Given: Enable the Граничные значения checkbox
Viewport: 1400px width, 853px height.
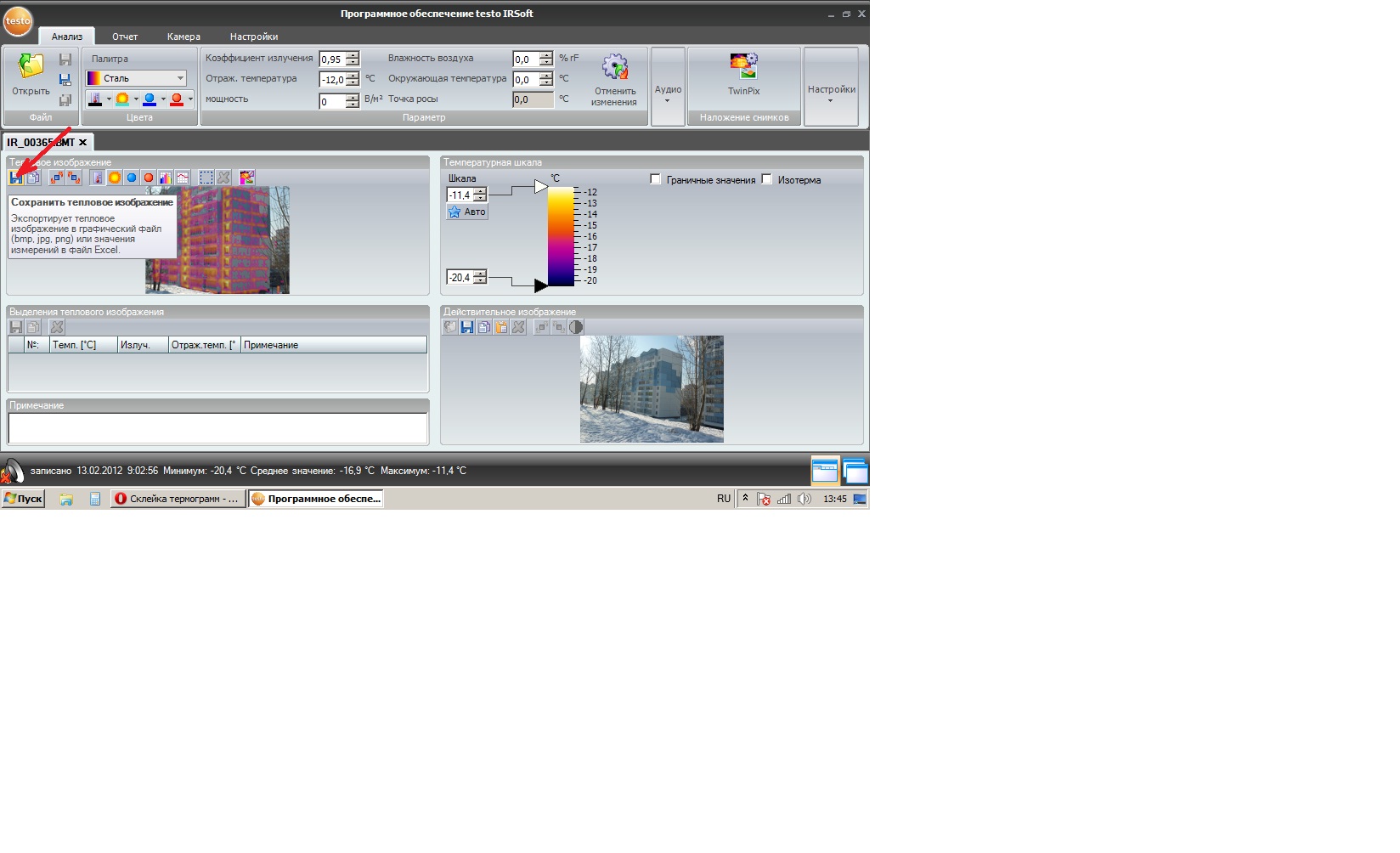Looking at the screenshot, I should (655, 179).
